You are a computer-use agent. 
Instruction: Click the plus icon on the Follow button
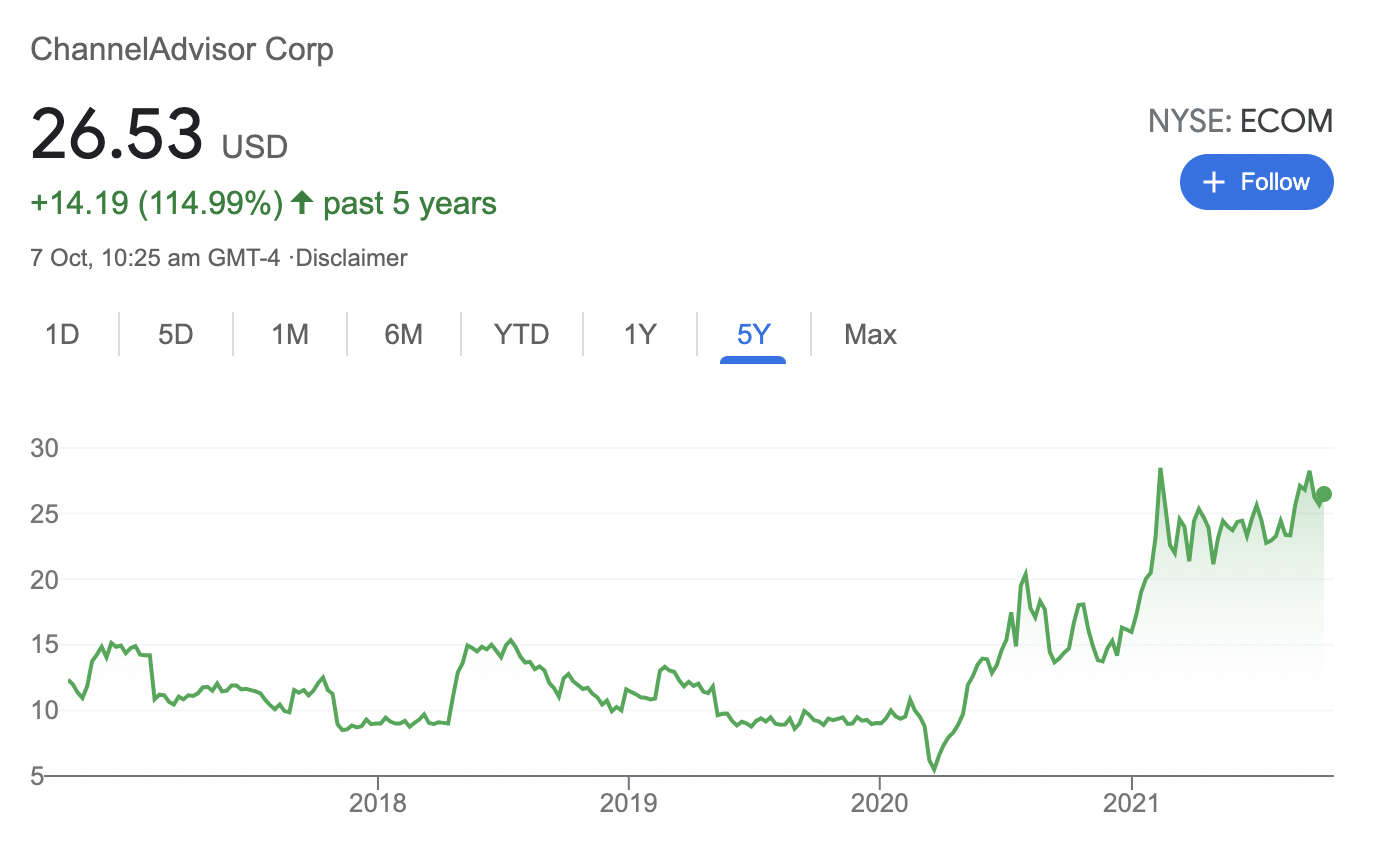coord(1214,182)
